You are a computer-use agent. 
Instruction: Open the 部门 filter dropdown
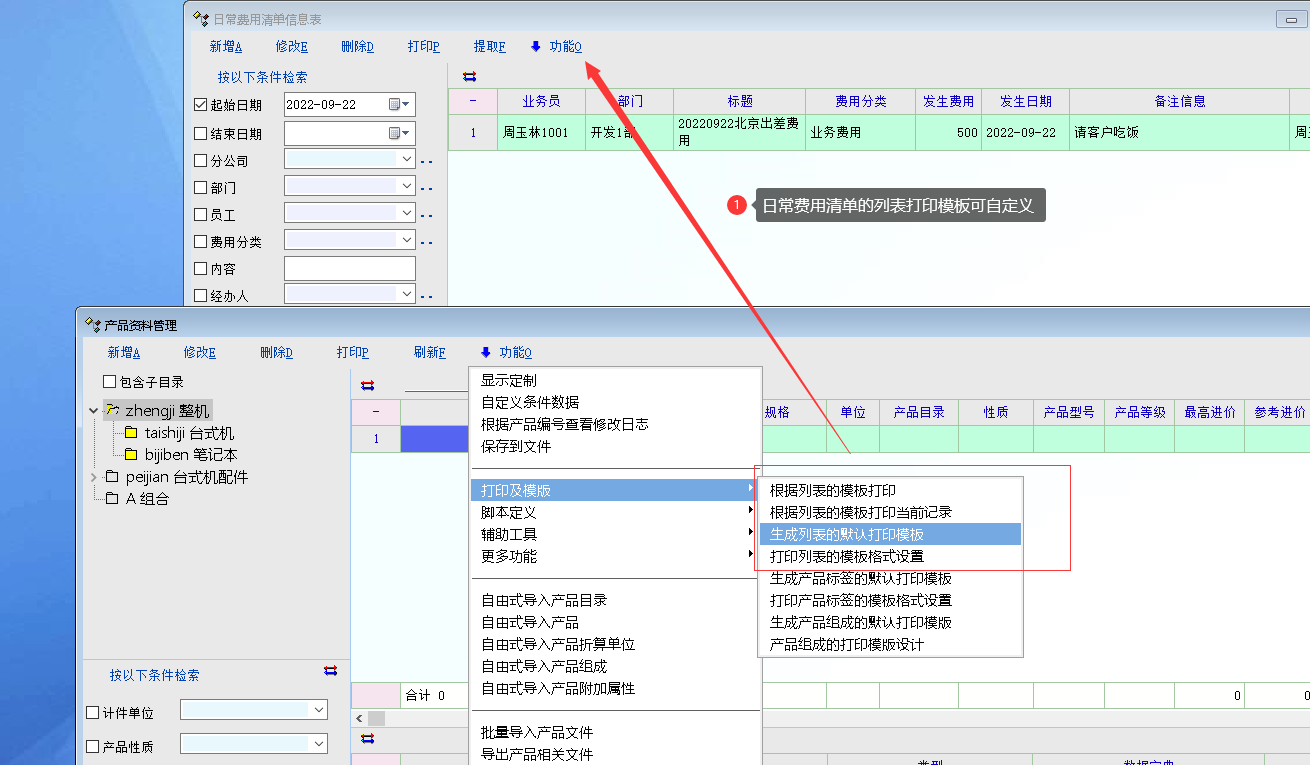tap(406, 187)
